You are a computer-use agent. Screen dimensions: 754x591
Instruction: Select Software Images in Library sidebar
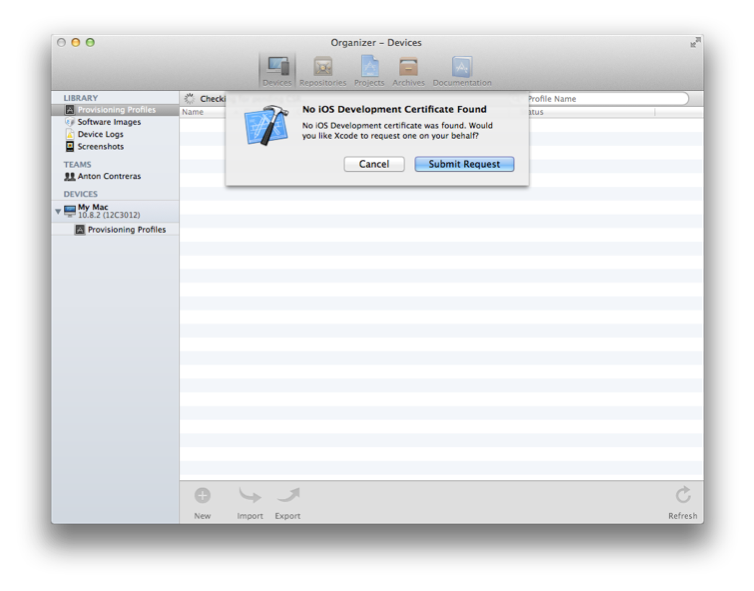click(x=108, y=122)
